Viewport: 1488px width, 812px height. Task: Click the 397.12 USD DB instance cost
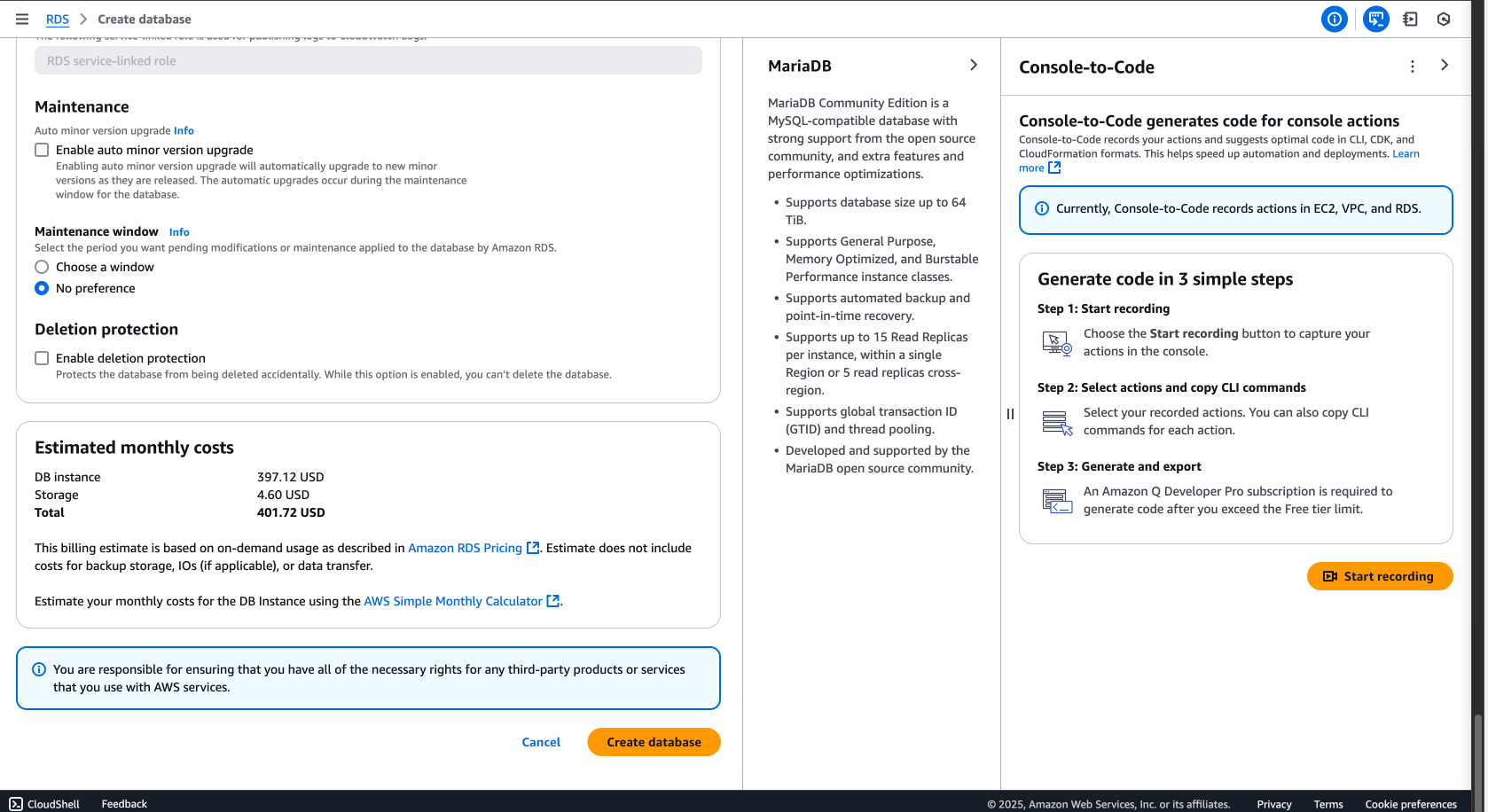click(x=290, y=477)
